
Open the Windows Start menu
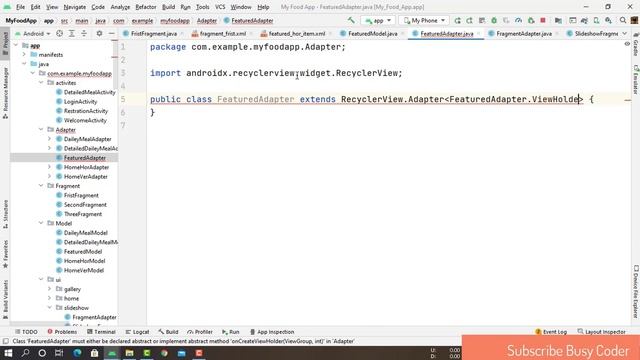coord(8,353)
